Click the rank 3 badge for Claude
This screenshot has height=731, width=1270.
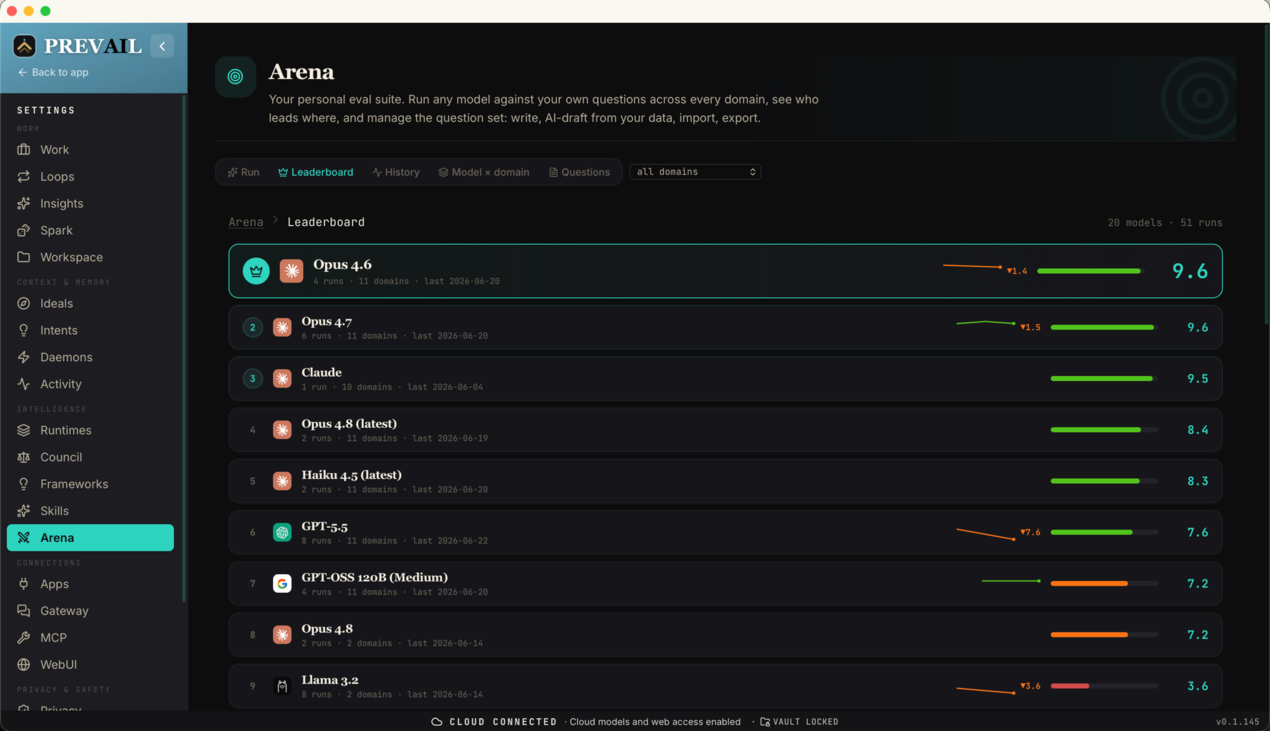253,378
